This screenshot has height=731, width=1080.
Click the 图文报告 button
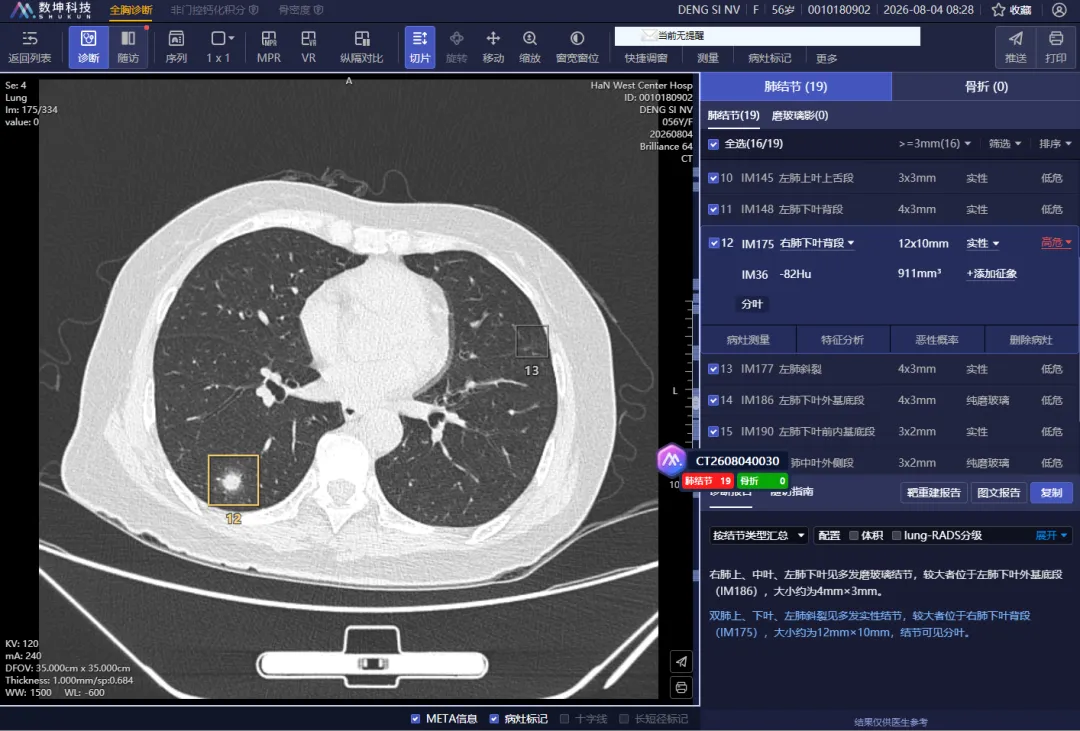[x=999, y=493]
